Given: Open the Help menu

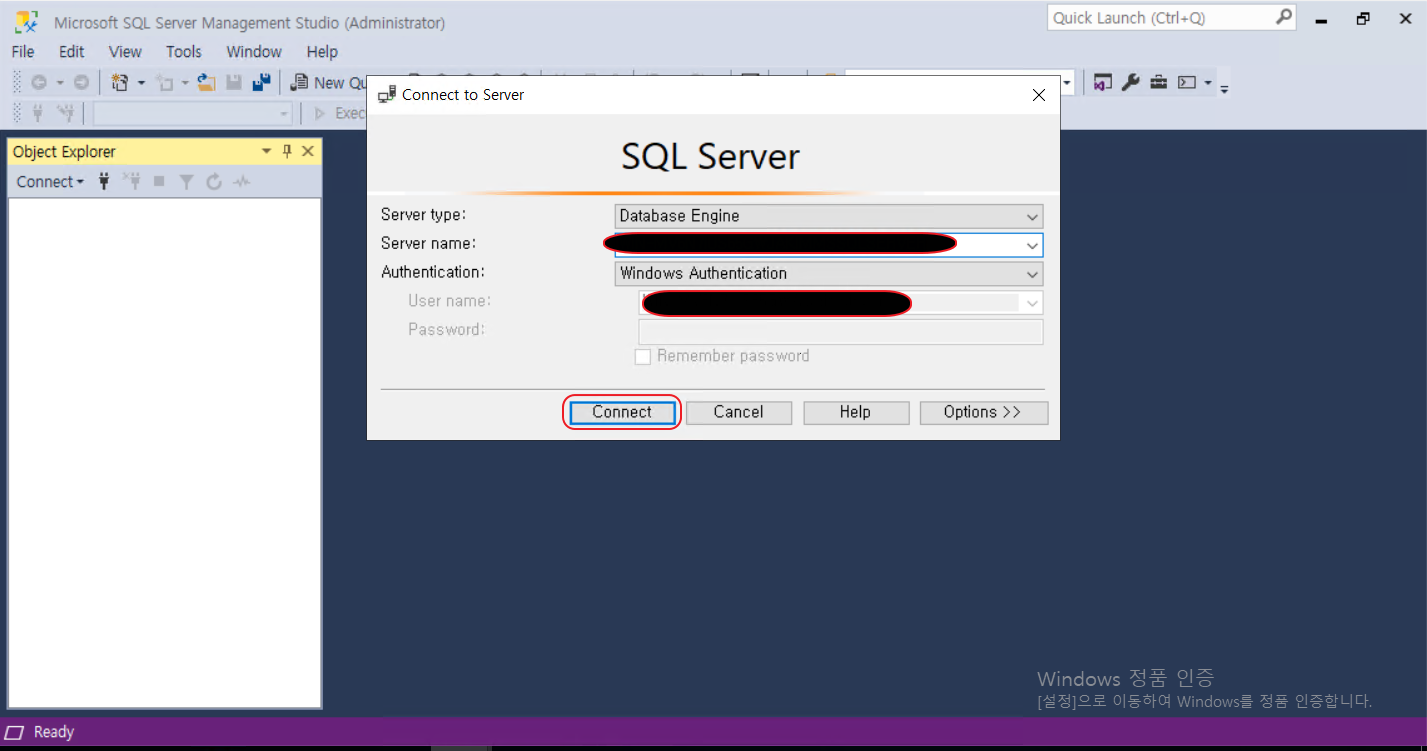Looking at the screenshot, I should coord(322,52).
